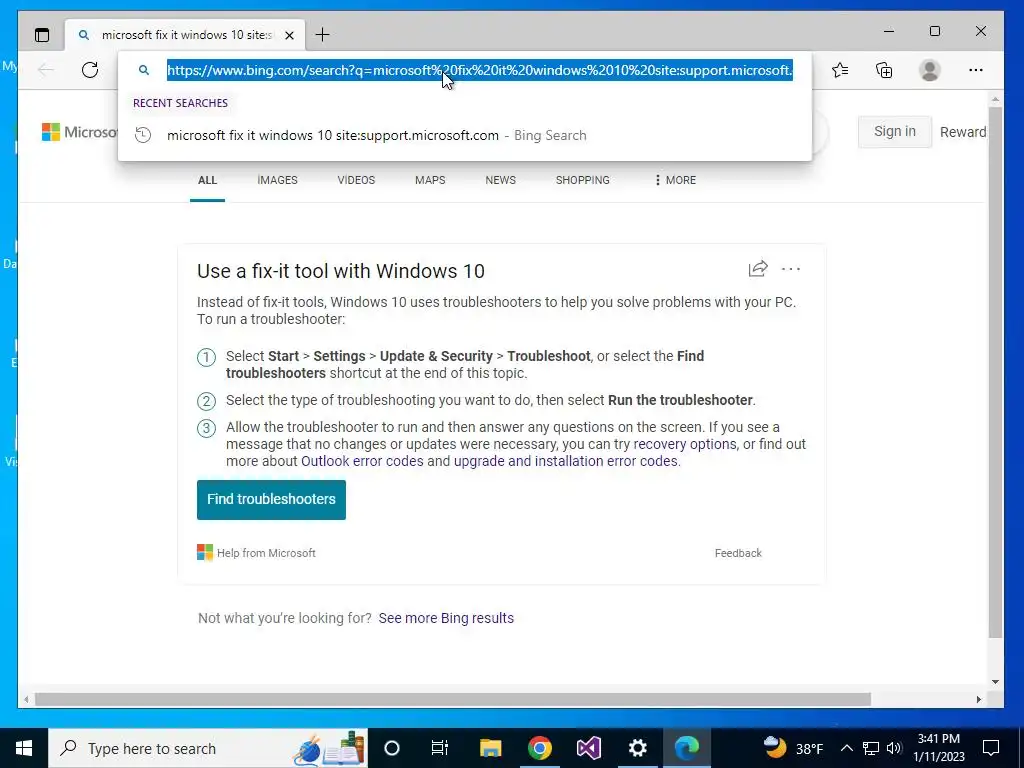This screenshot has height=768, width=1024.
Task: Click 'Use a fix-it tool with Windows 10' heading
Action: pos(341,271)
